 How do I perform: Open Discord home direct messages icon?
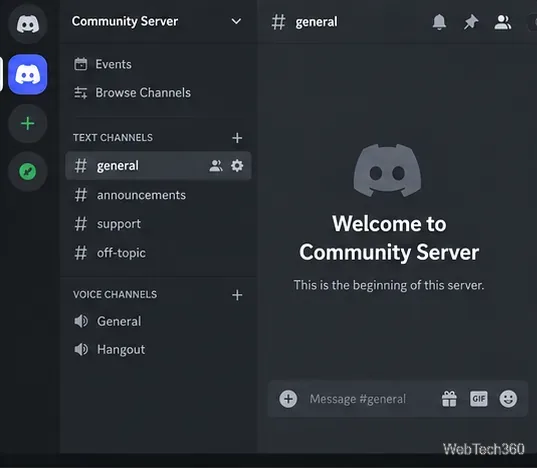pyautogui.click(x=28, y=24)
